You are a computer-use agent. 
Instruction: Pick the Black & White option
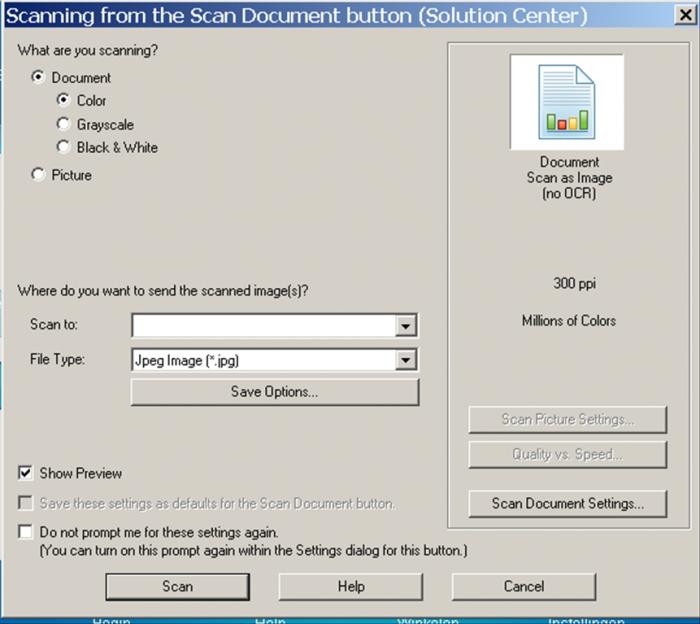point(63,147)
